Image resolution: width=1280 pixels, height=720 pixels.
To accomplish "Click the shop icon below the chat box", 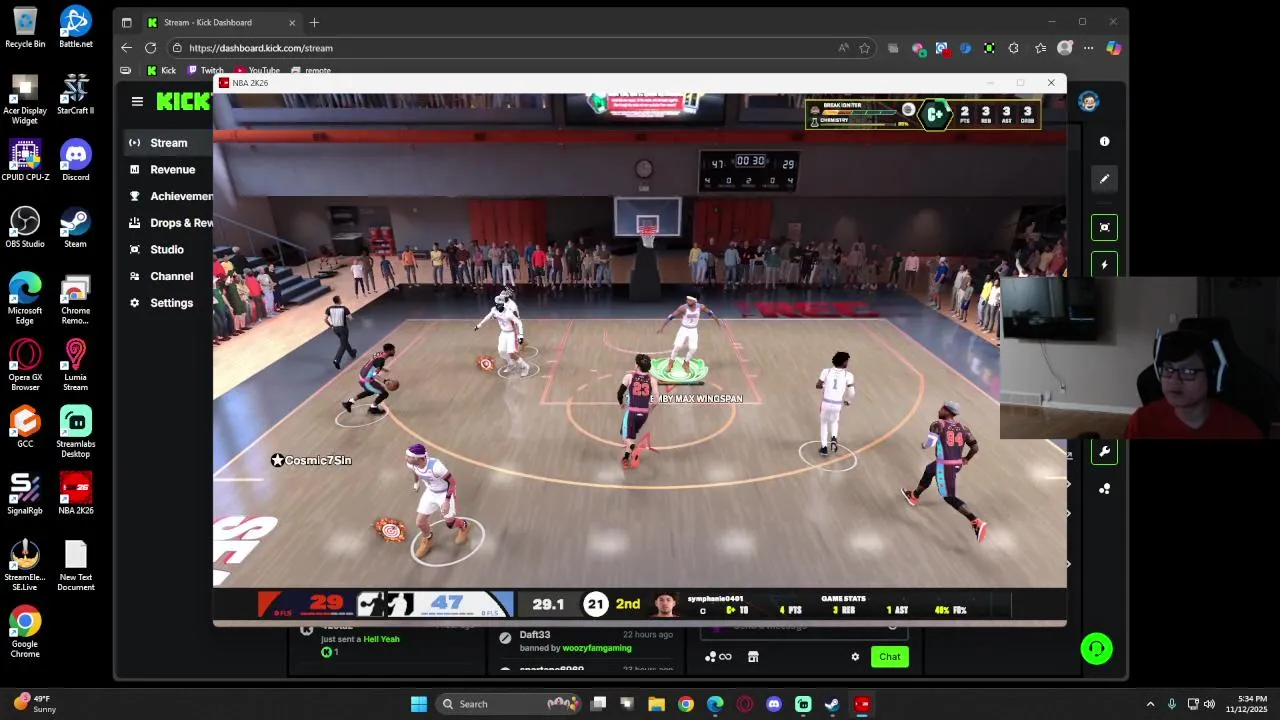I will [x=753, y=657].
